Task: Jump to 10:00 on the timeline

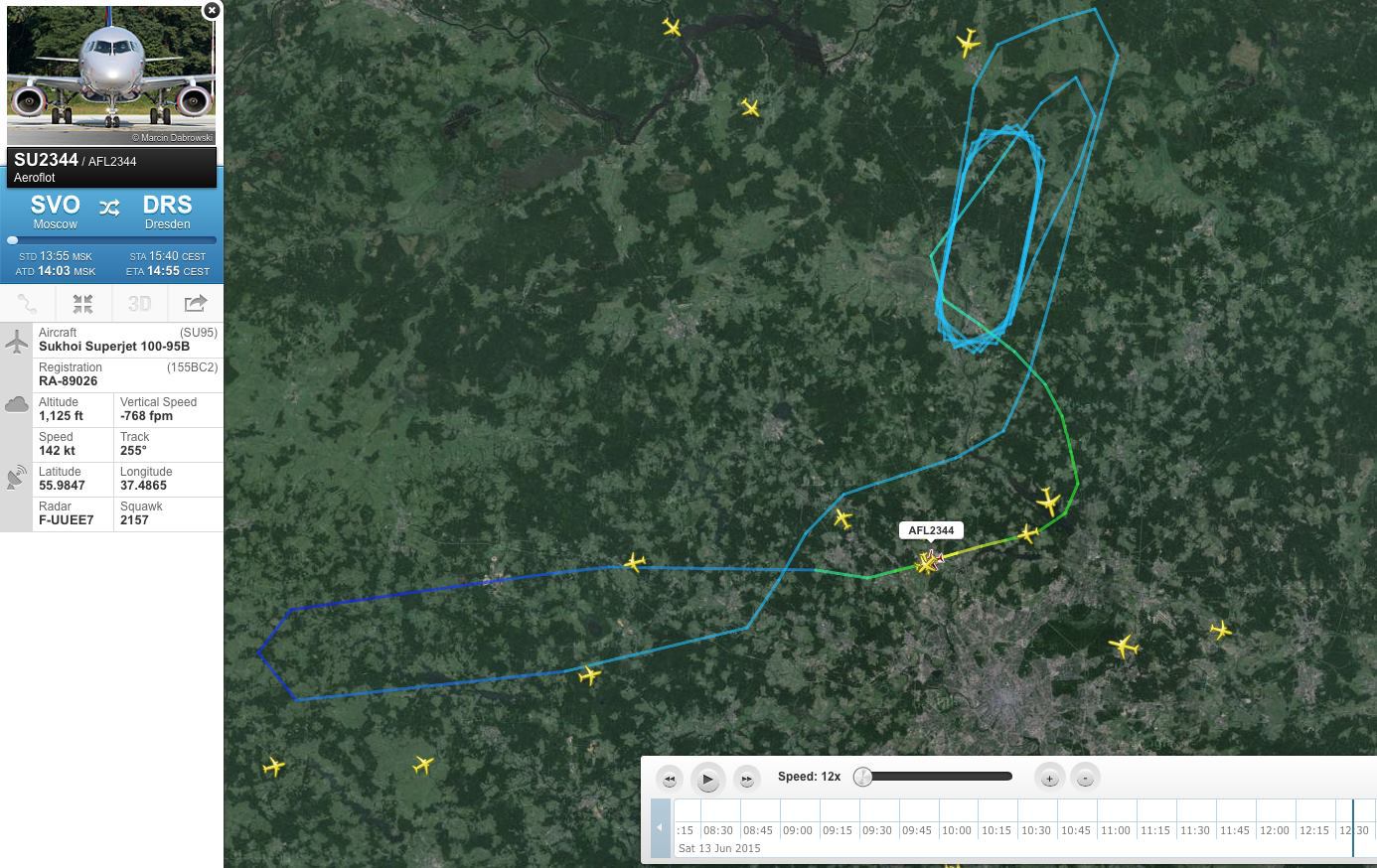Action: coord(957,830)
